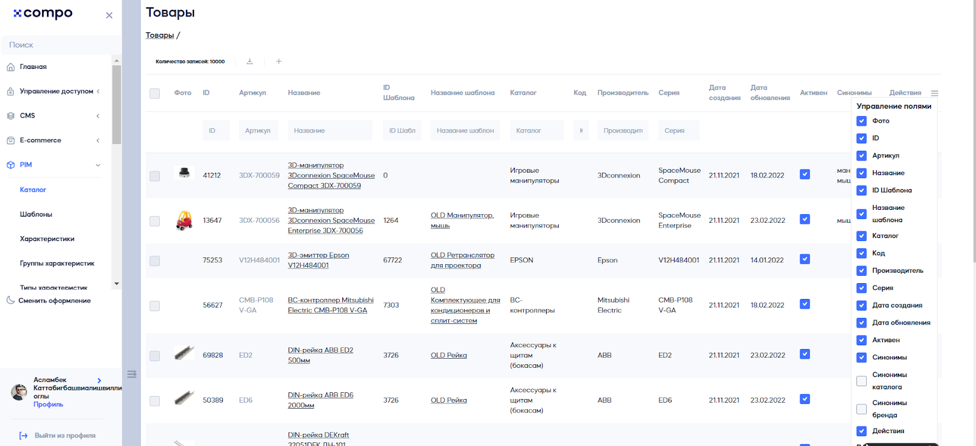Click the E-commerce bag icon

10,141
